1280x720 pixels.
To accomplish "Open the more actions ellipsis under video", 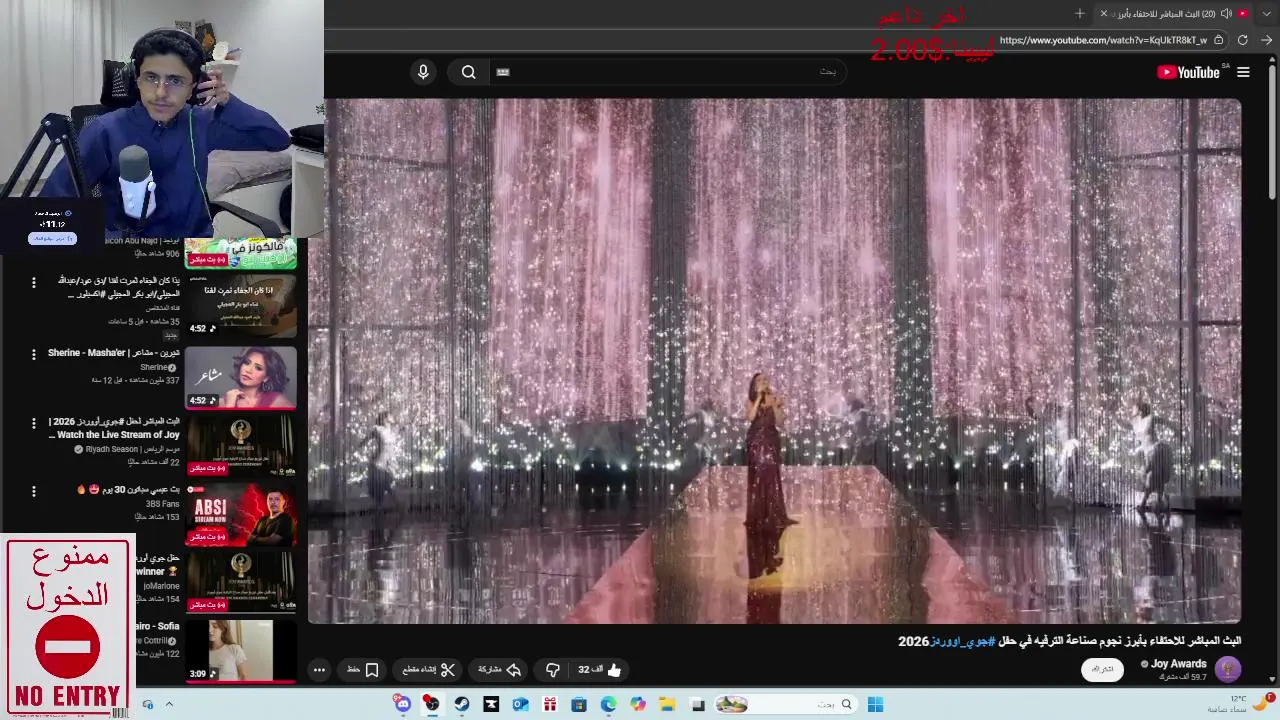I will point(319,670).
